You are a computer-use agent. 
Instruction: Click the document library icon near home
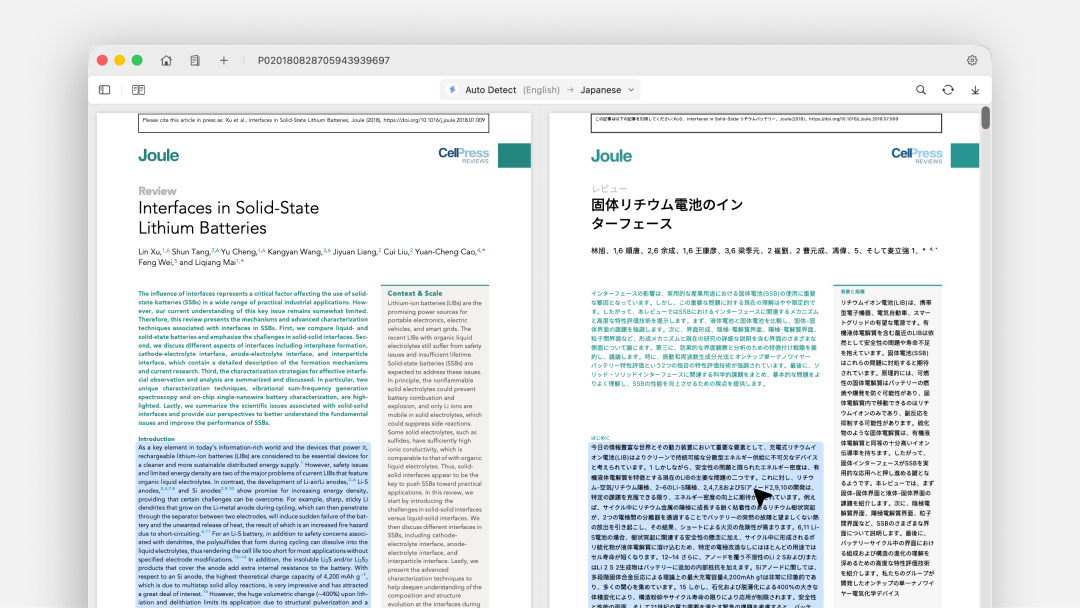[x=194, y=60]
